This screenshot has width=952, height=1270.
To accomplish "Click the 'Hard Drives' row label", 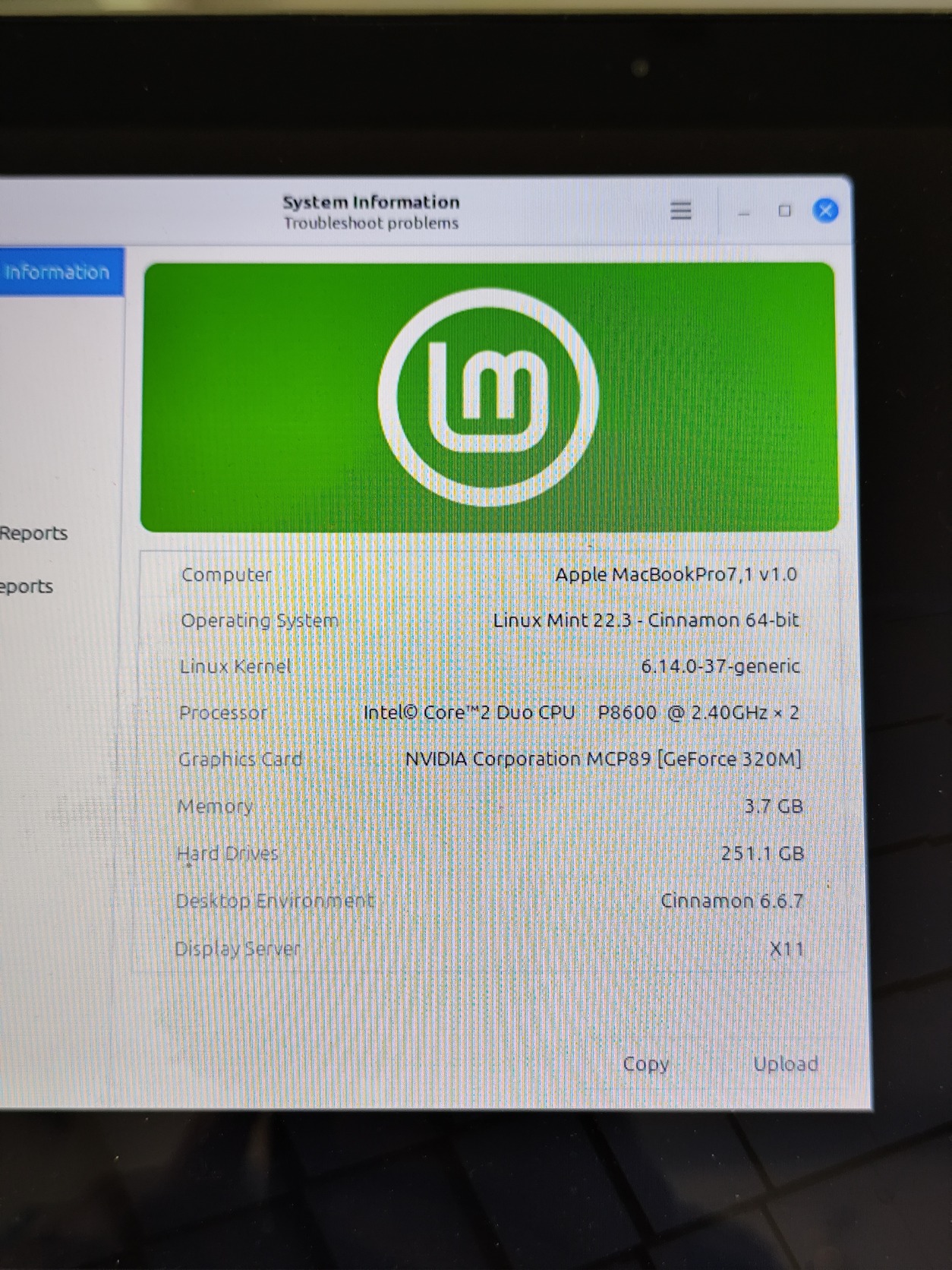I will (x=228, y=853).
